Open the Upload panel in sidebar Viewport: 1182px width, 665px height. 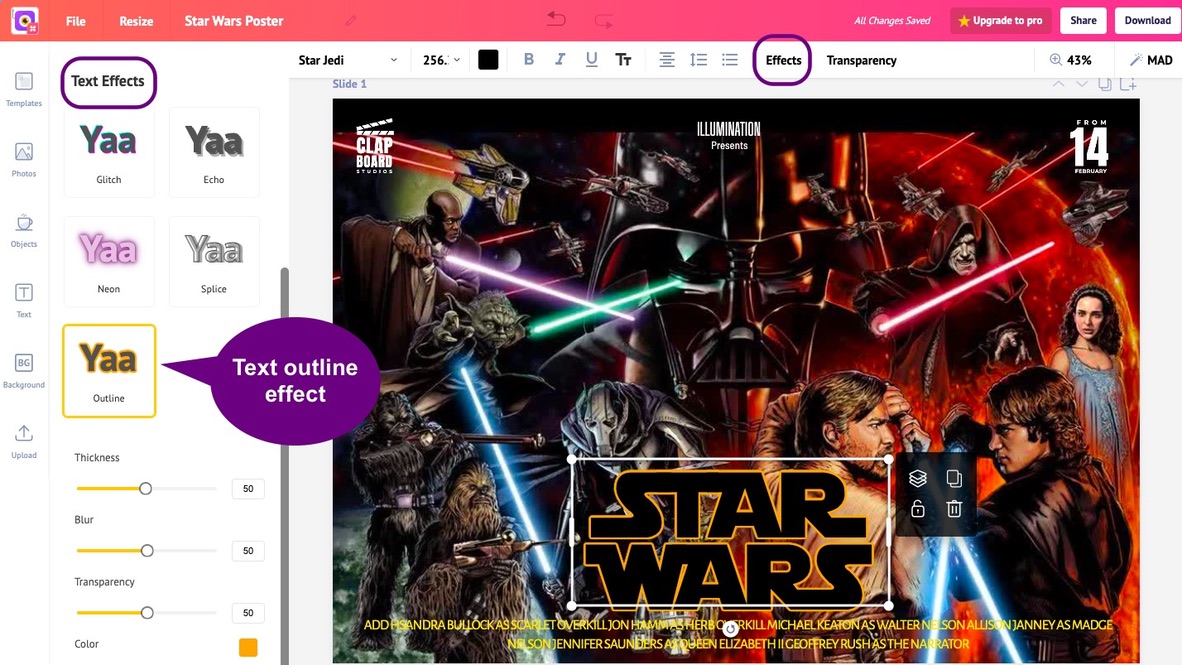(x=23, y=441)
